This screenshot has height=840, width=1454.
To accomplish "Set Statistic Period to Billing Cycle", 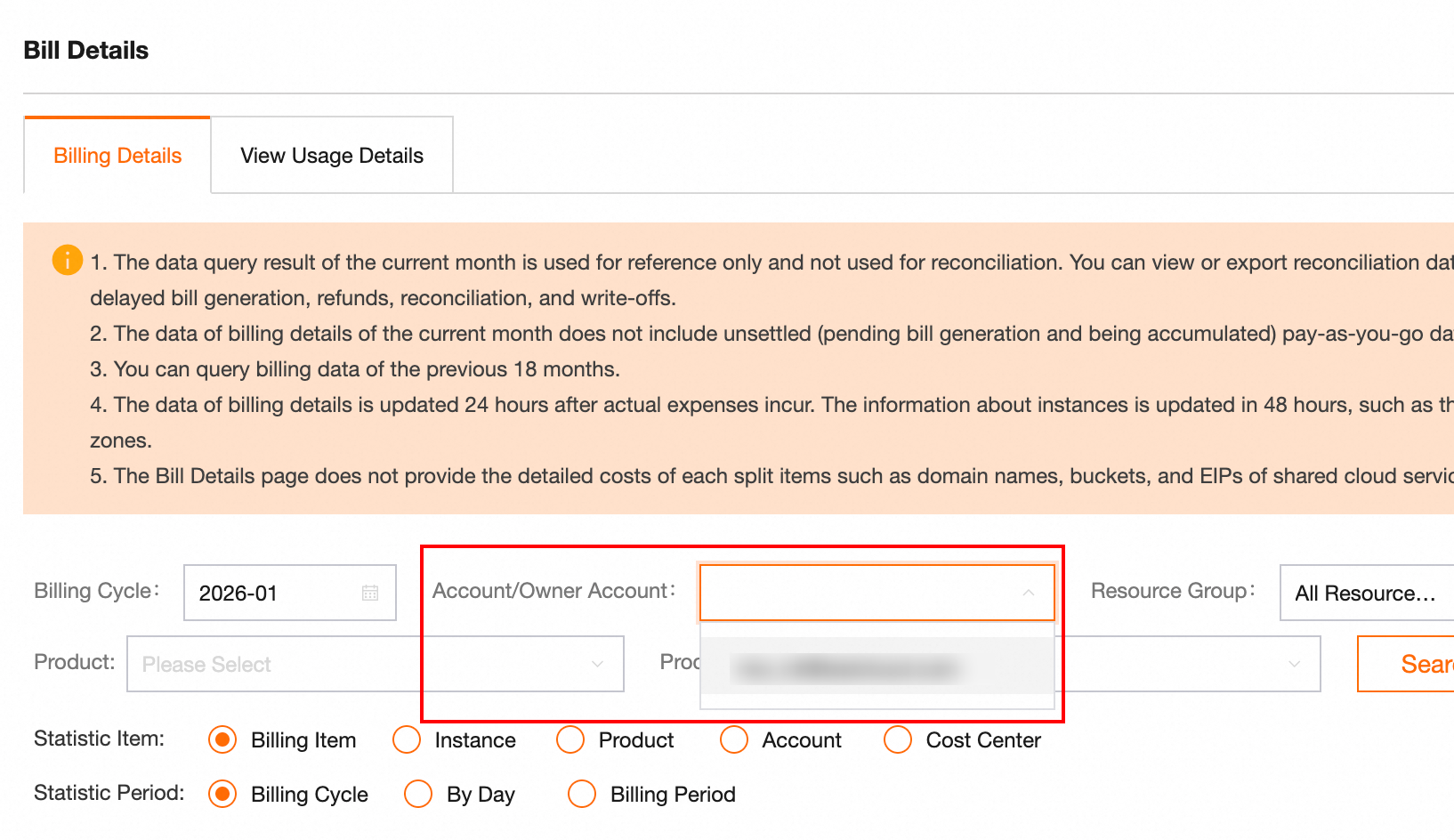I will (222, 794).
